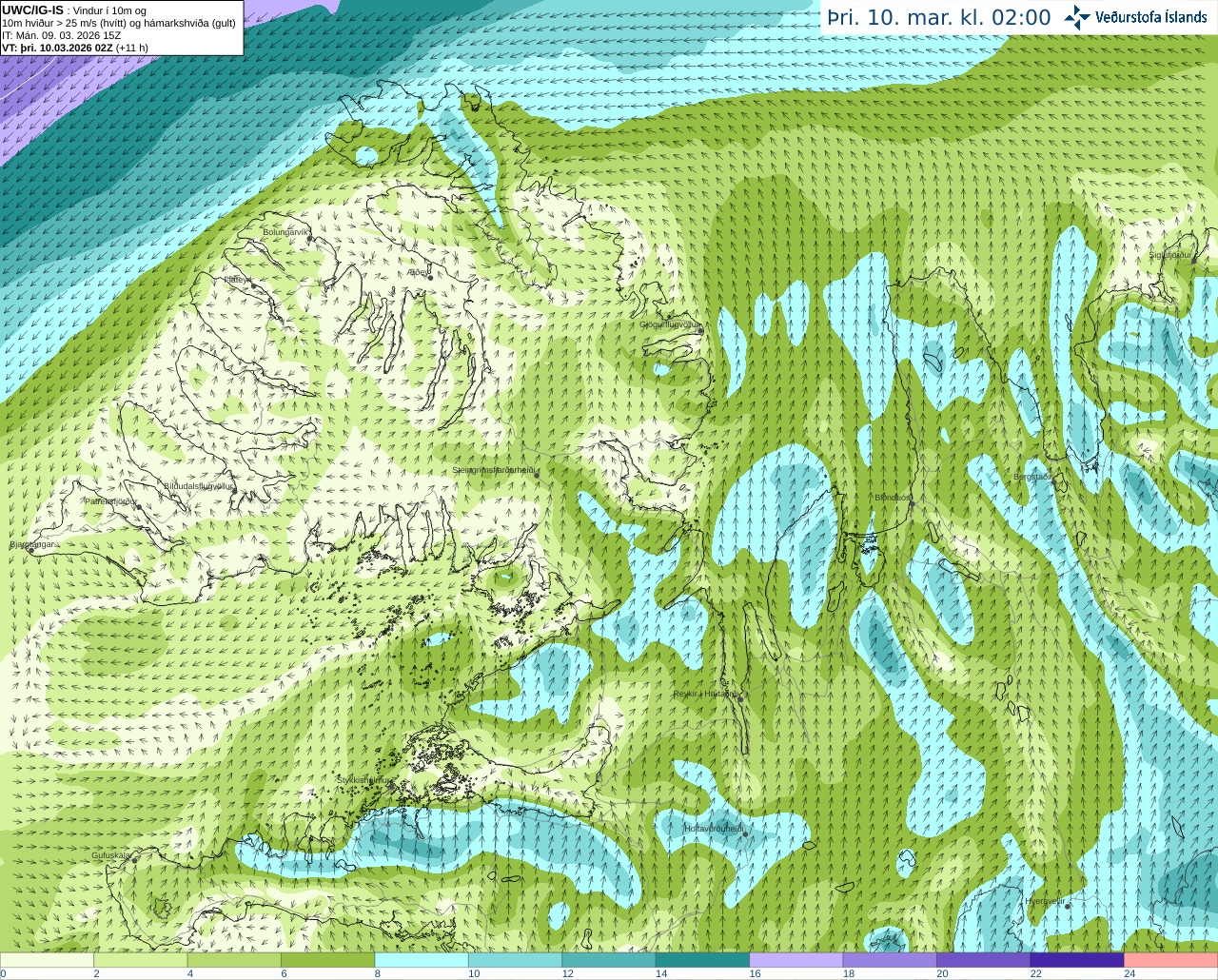Screen dimensions: 1218x980
Task: Click the Gufuskálar station label
Action: coord(110,855)
